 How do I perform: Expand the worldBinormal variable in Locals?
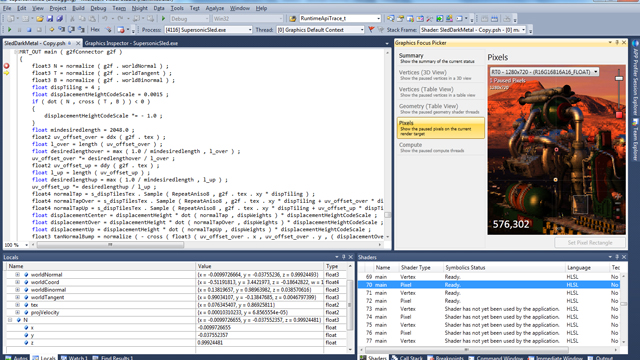17,290
